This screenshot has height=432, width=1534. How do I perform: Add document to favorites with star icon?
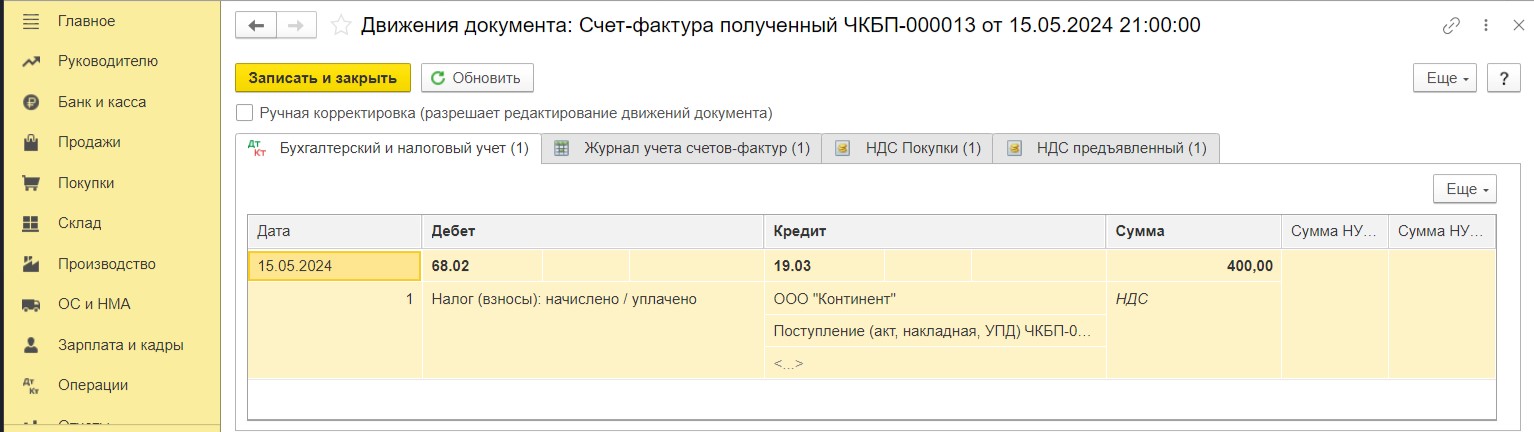(341, 26)
